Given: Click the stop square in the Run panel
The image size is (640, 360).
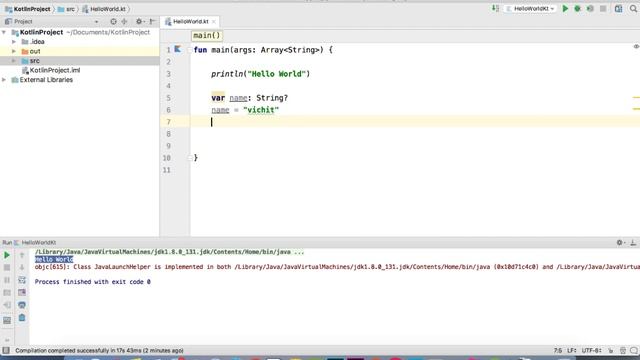Looking at the screenshot, I should [7, 268].
